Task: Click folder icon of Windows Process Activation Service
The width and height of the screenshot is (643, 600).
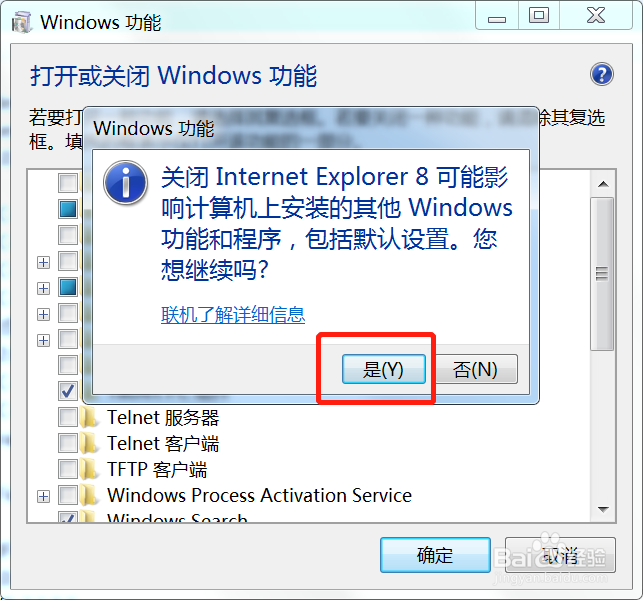Action: point(89,495)
